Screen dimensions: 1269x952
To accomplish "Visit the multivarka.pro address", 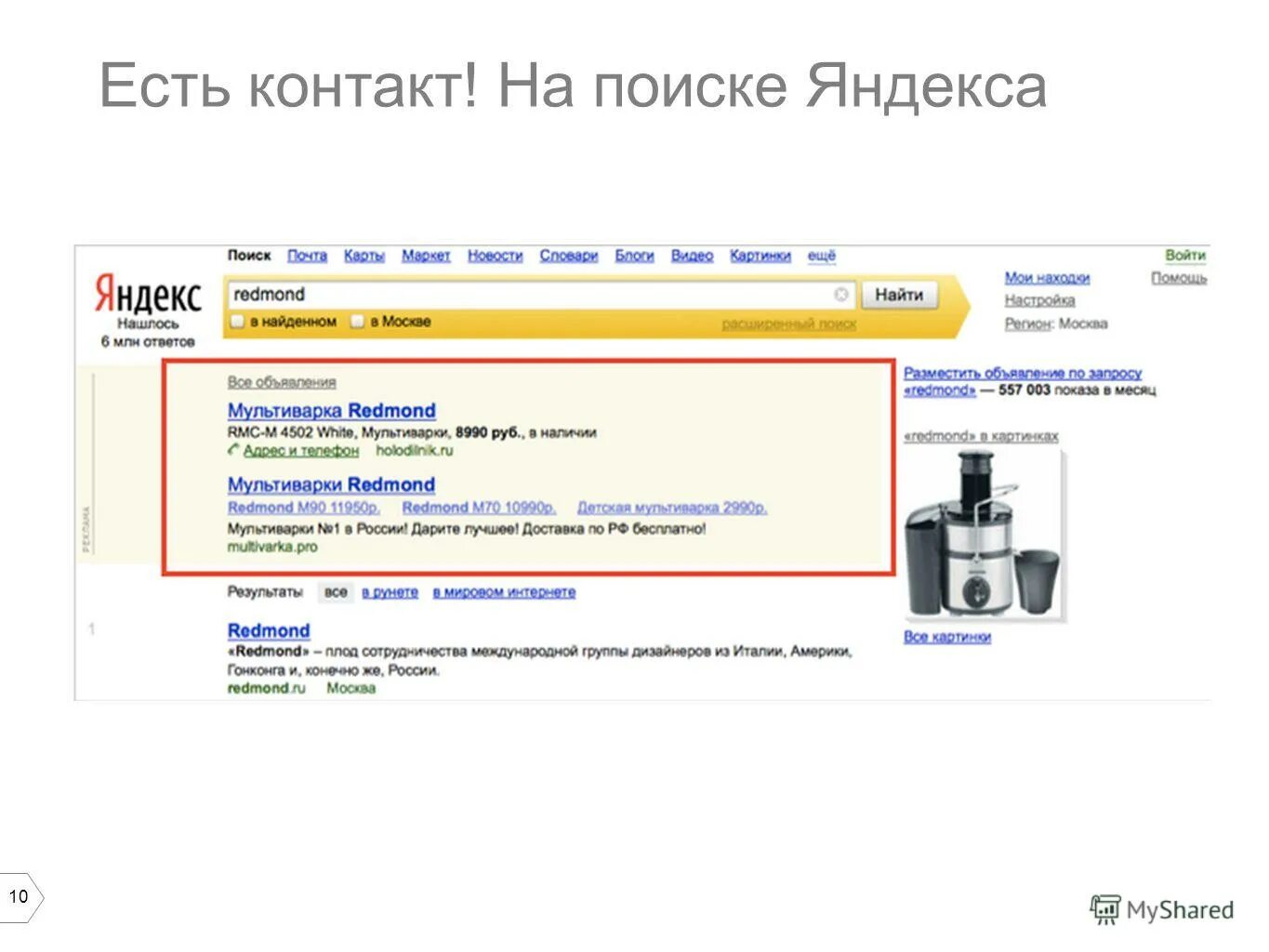I will click(272, 547).
